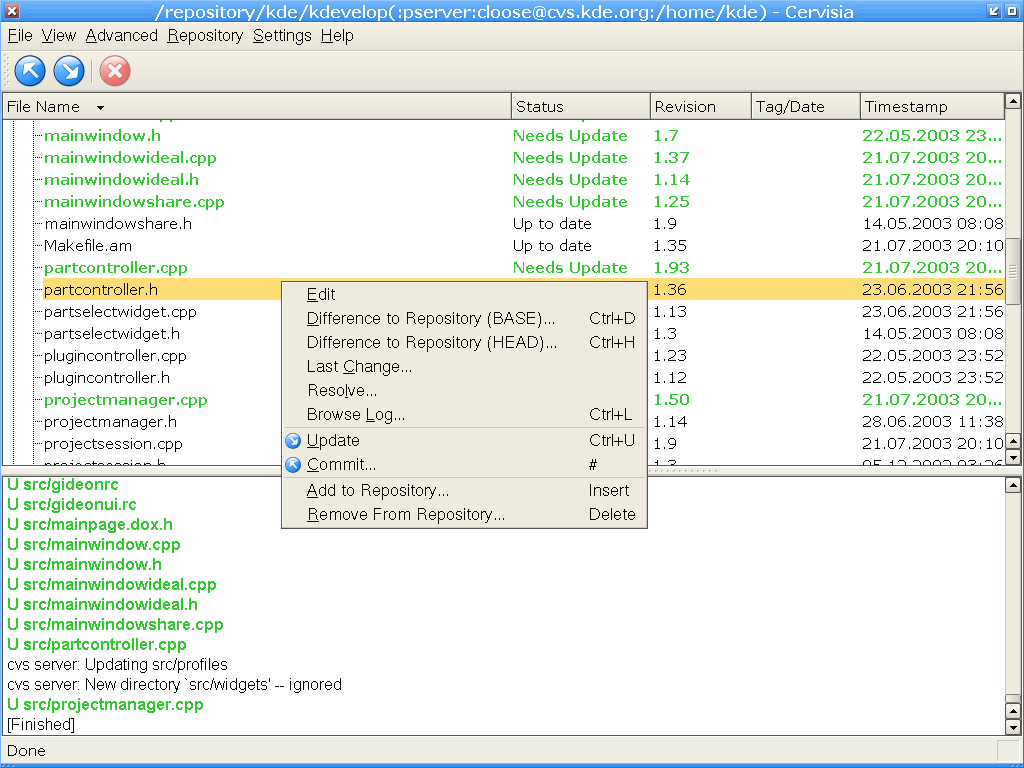Sort by the Tag/Date column header

806,106
